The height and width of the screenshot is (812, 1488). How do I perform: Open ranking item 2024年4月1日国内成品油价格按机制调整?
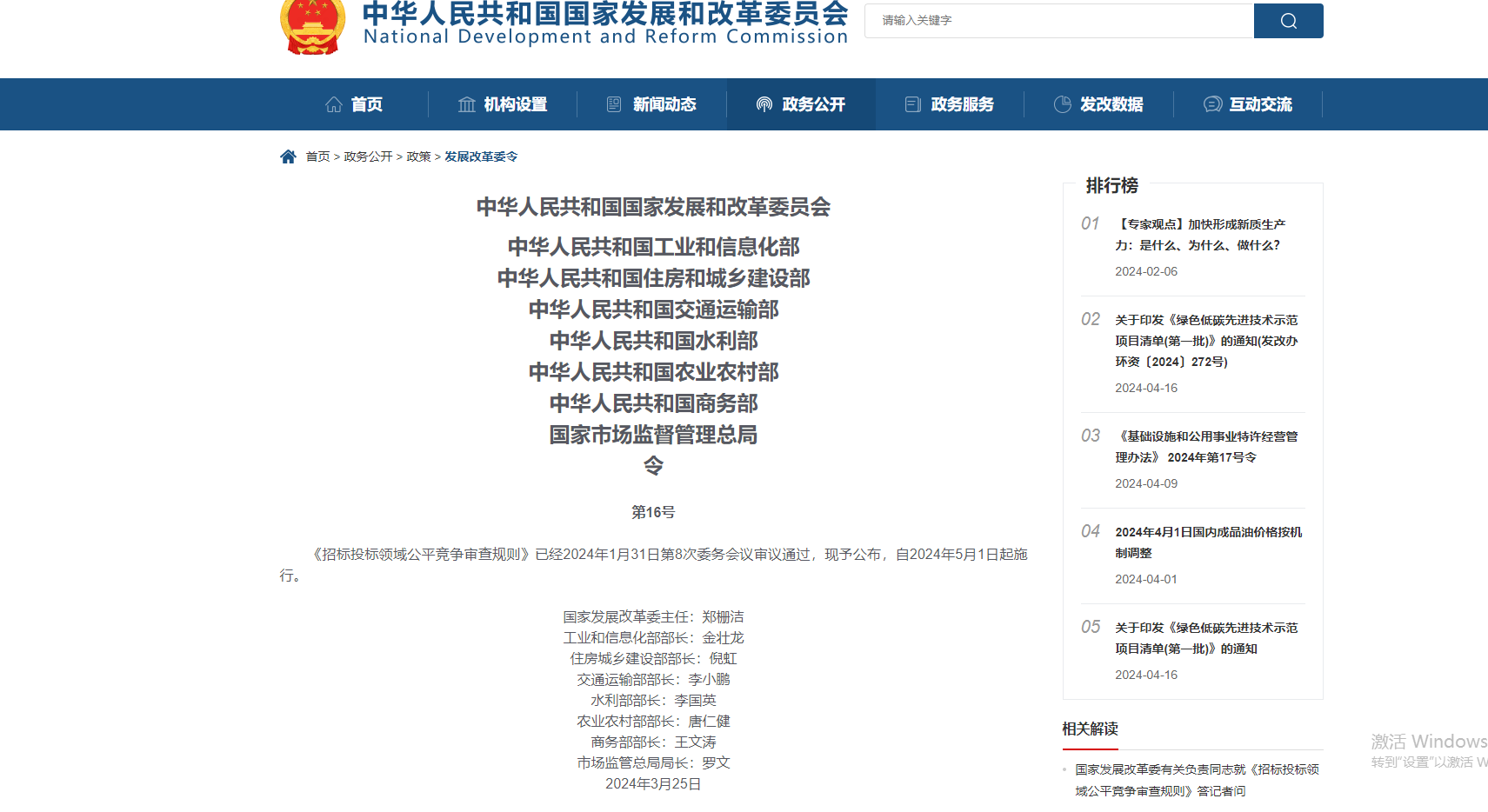(1209, 542)
